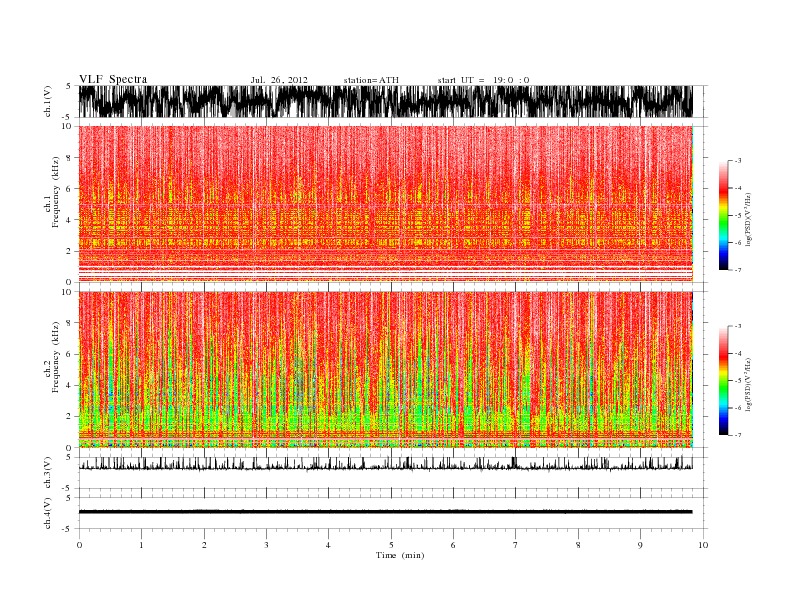Click time axis tick label "1"
Image resolution: width=792 pixels, height=612 pixels.
141,545
